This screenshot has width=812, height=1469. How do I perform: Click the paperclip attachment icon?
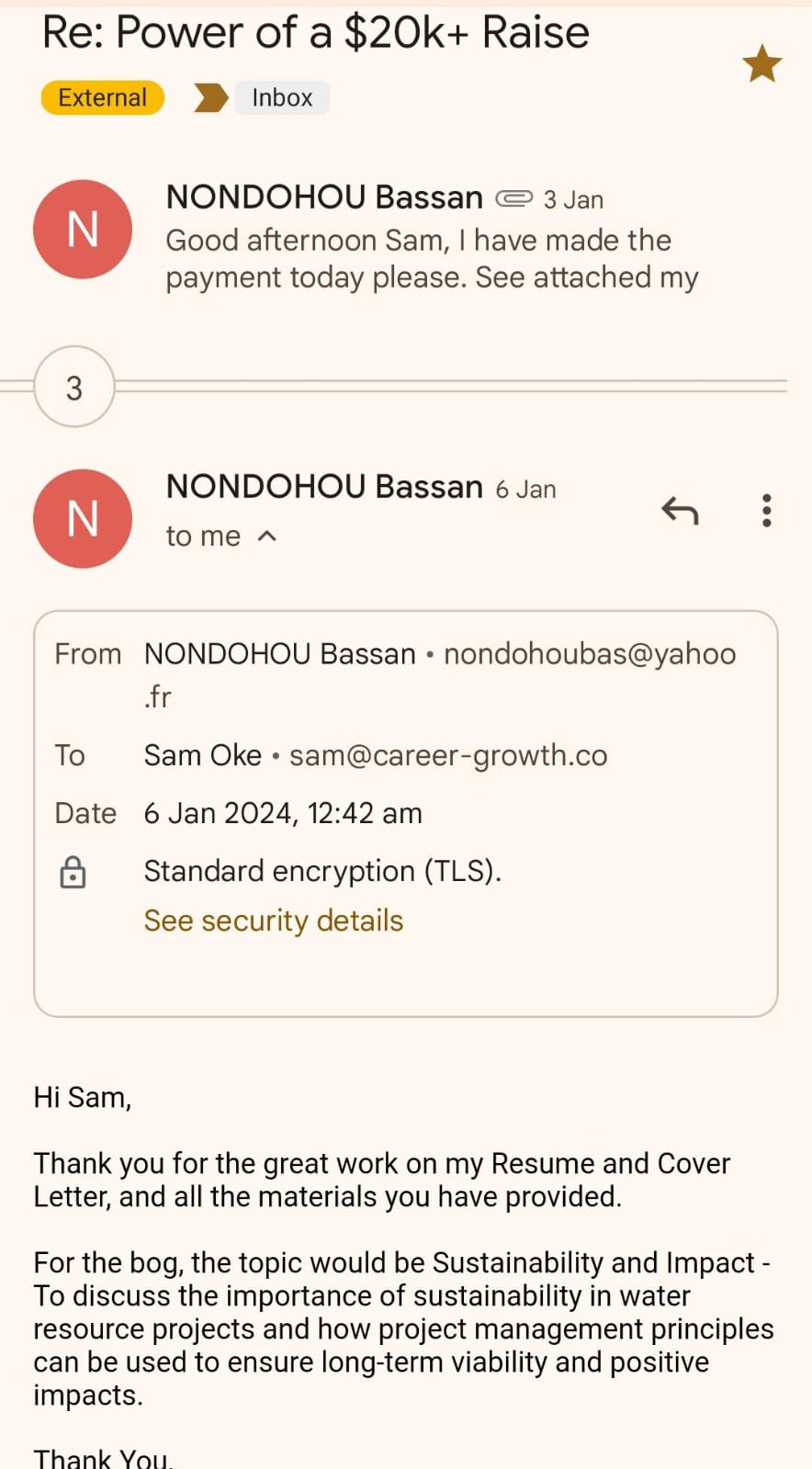513,198
